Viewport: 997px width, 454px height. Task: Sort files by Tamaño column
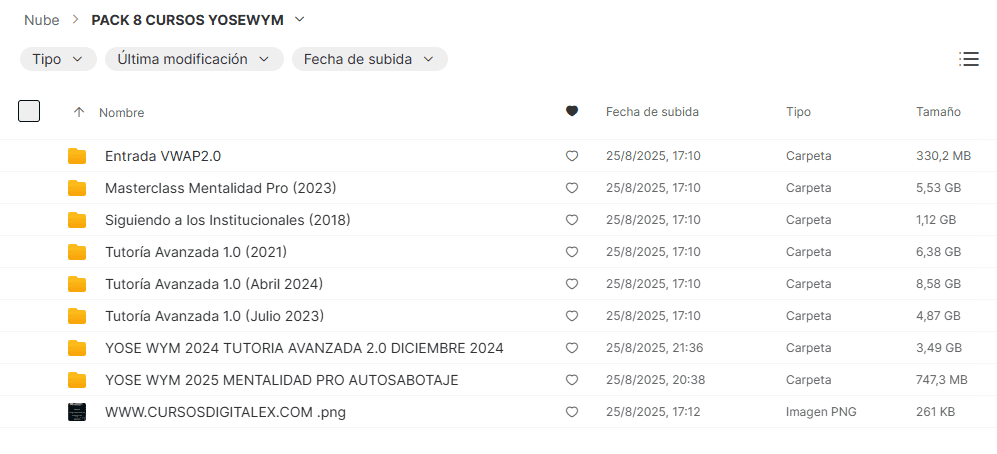(x=938, y=112)
